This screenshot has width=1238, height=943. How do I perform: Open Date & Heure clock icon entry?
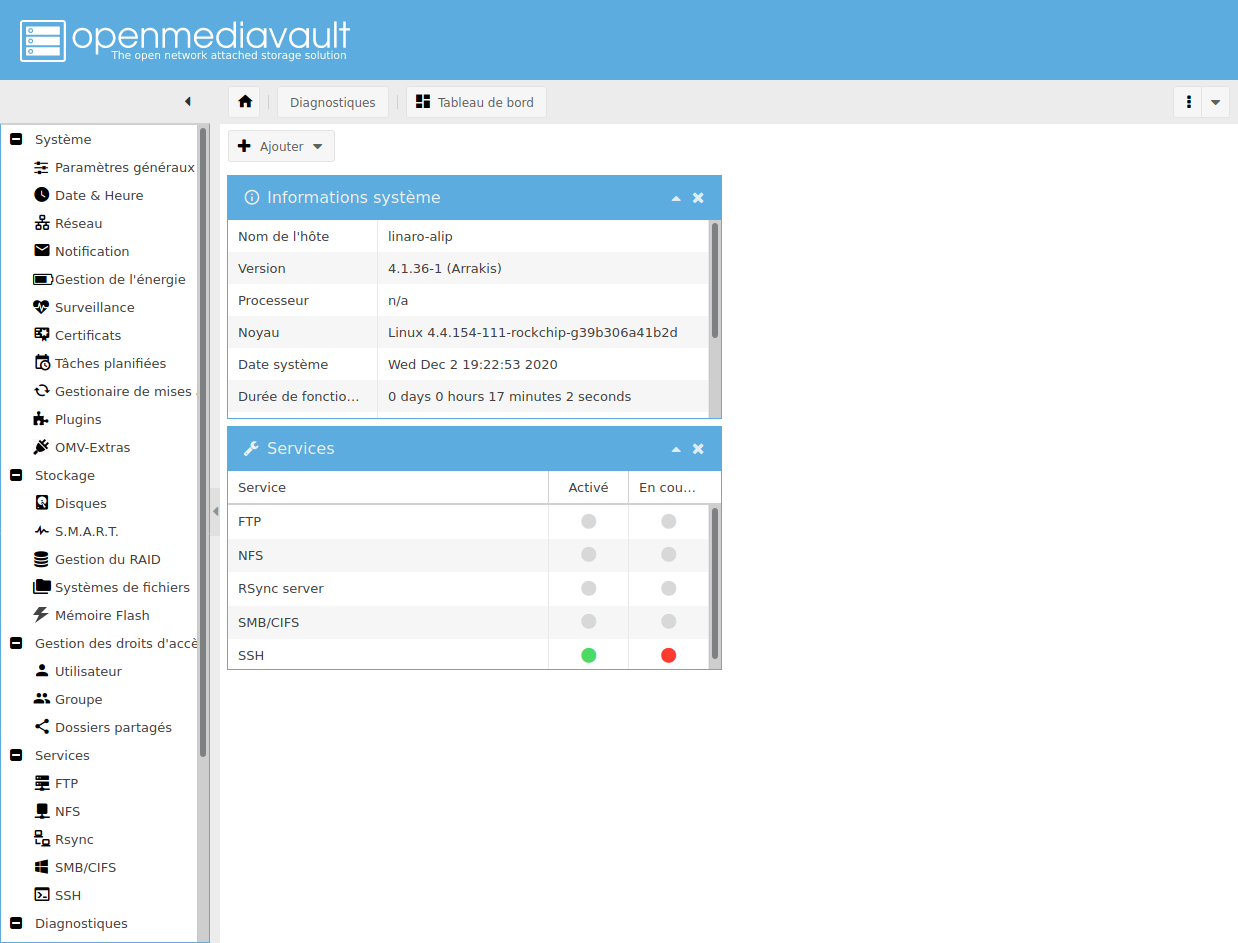98,195
